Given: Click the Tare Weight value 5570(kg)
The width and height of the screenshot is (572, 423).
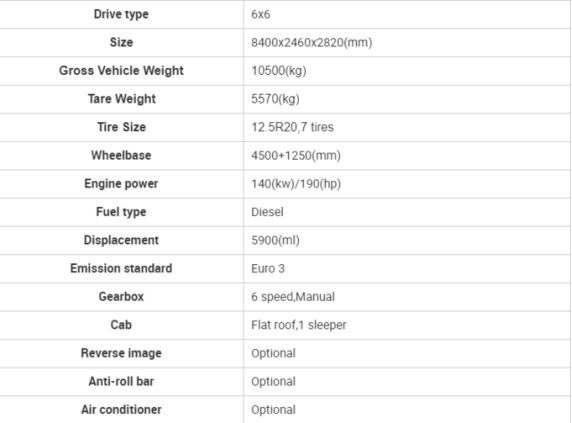Looking at the screenshot, I should tap(275, 99).
